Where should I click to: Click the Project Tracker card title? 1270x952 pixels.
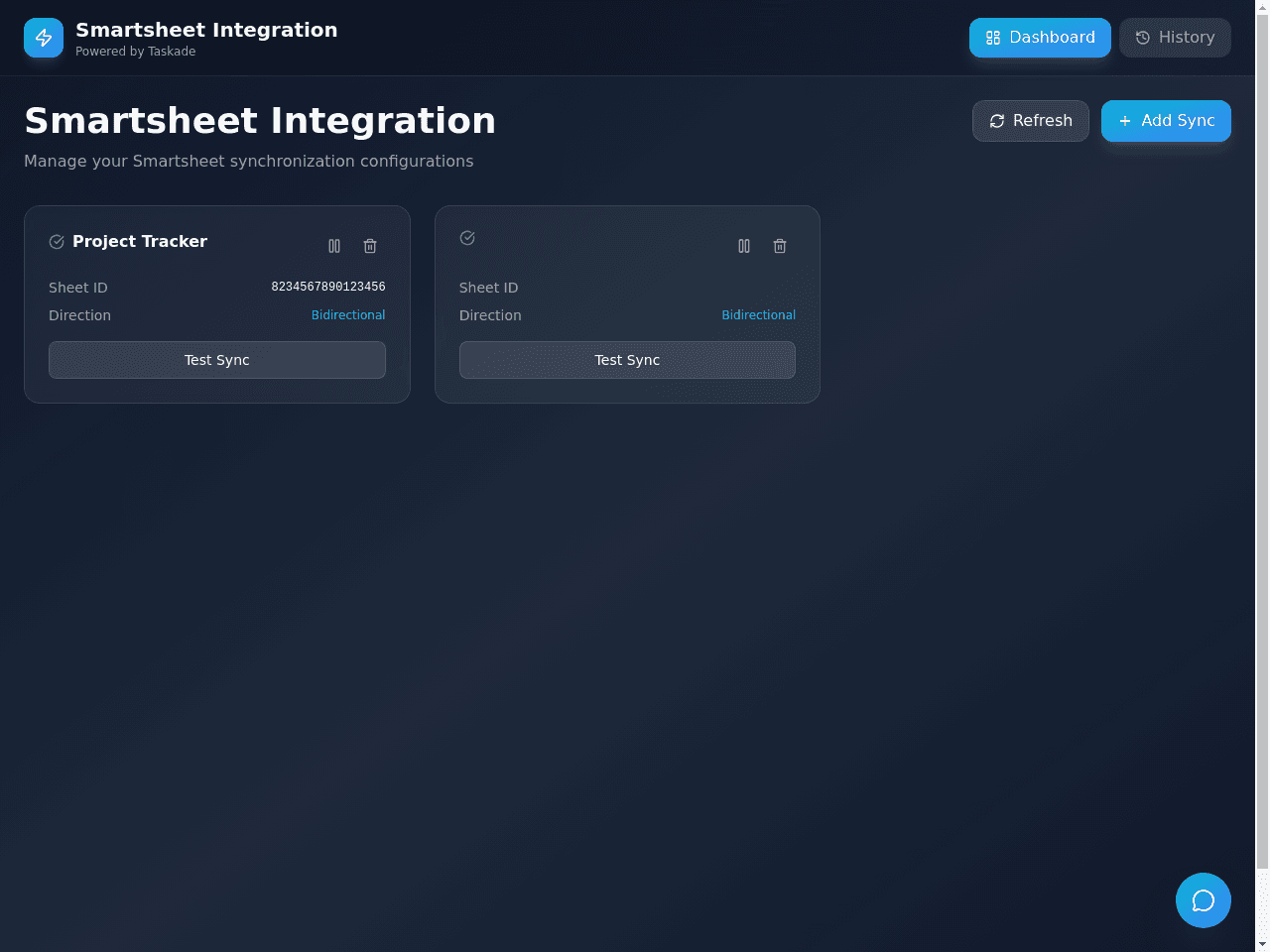click(x=140, y=242)
